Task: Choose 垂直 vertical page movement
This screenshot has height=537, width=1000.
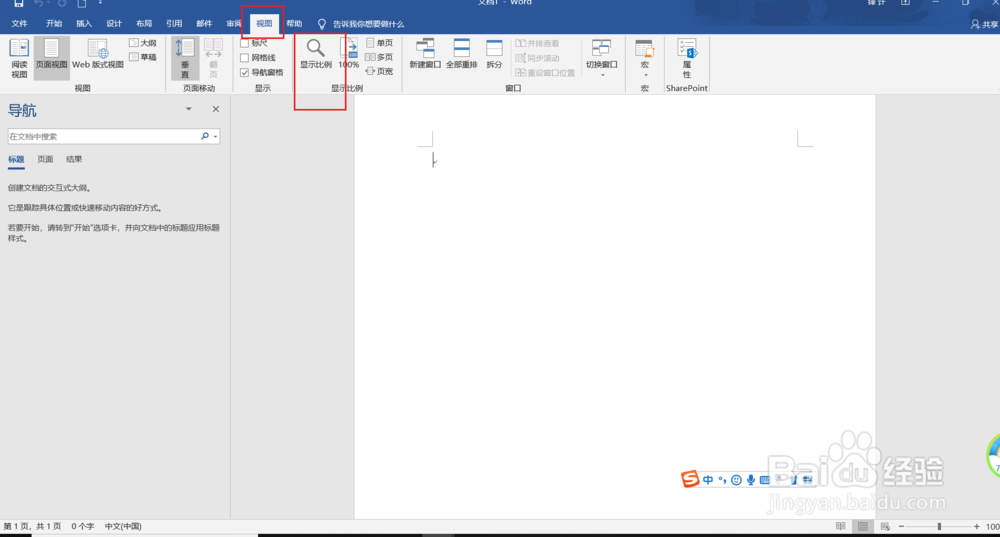Action: pos(184,58)
